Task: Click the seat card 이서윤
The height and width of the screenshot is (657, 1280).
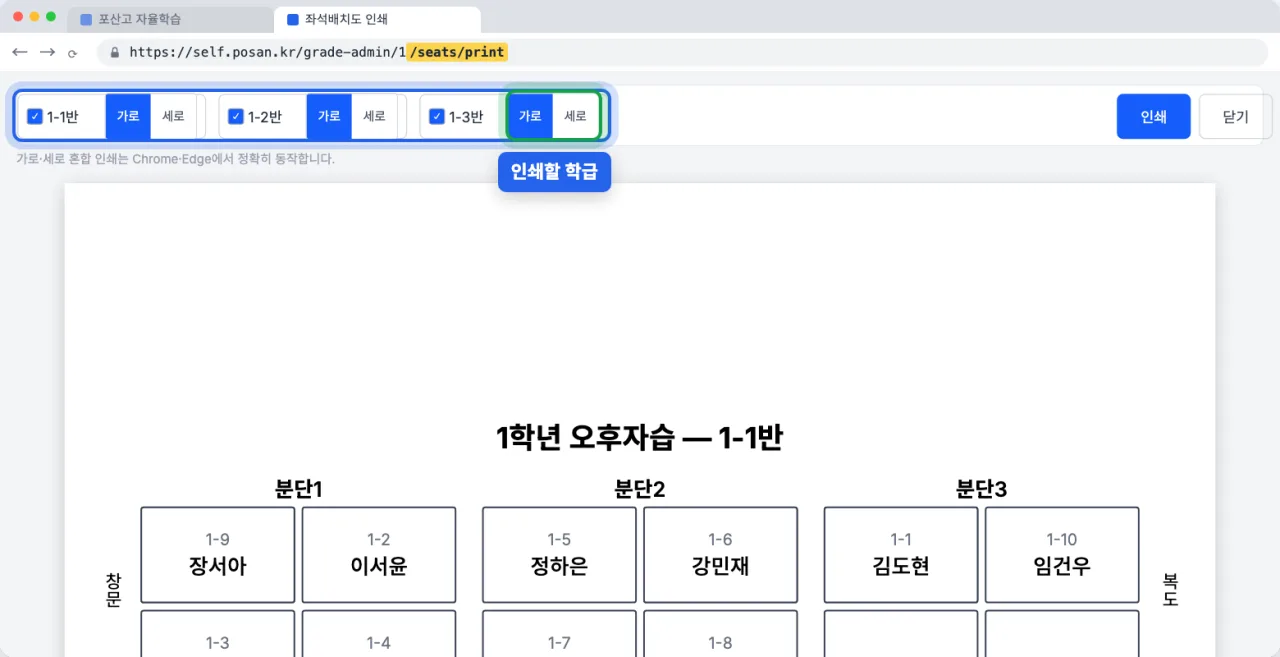Action: coord(379,555)
